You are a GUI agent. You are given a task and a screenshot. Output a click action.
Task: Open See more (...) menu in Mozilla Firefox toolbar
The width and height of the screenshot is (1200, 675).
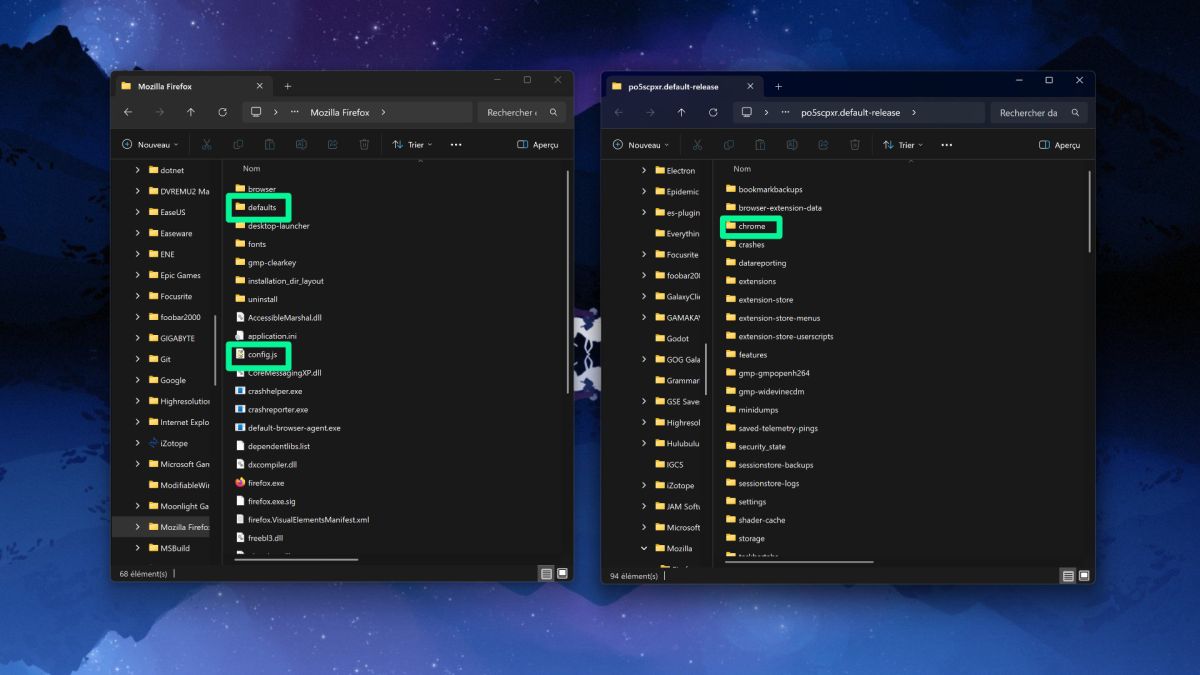click(x=456, y=145)
